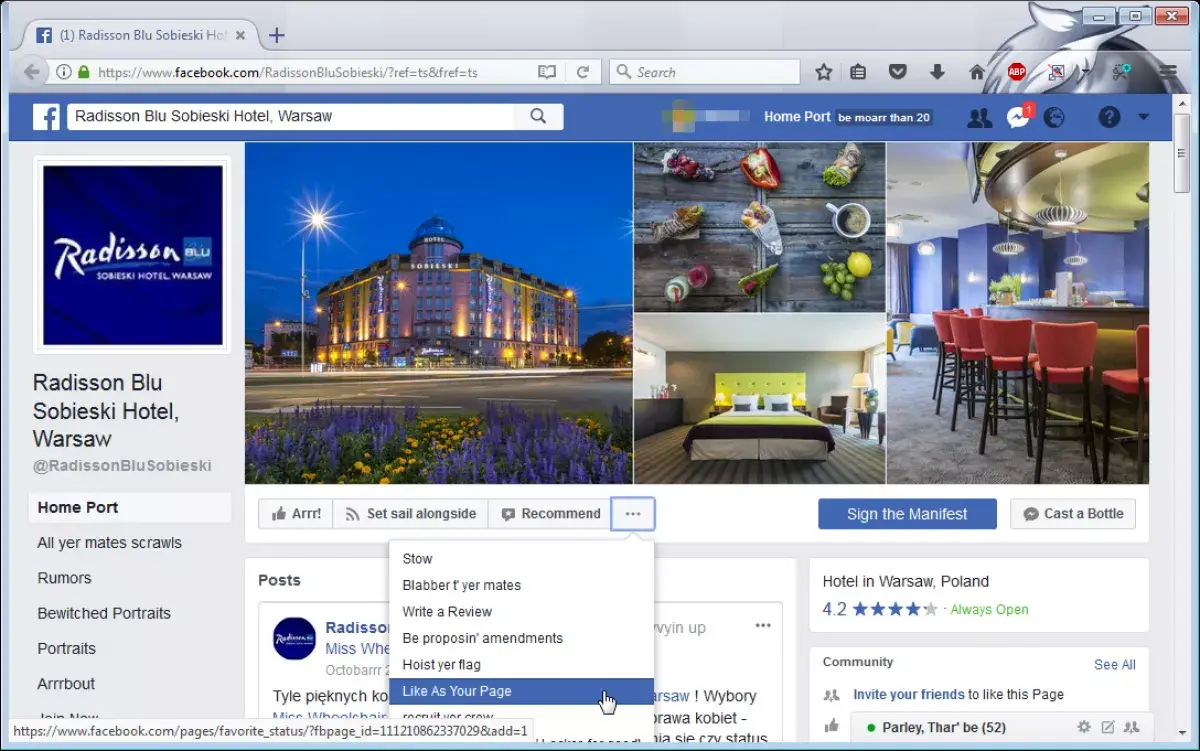1200x751 pixels.
Task: Click the page reload button
Action: [x=582, y=72]
